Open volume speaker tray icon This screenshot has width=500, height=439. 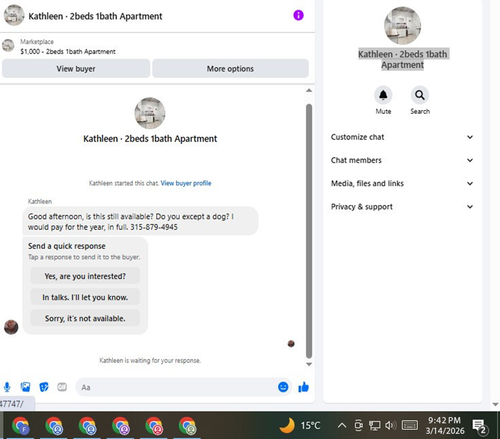click(x=390, y=425)
